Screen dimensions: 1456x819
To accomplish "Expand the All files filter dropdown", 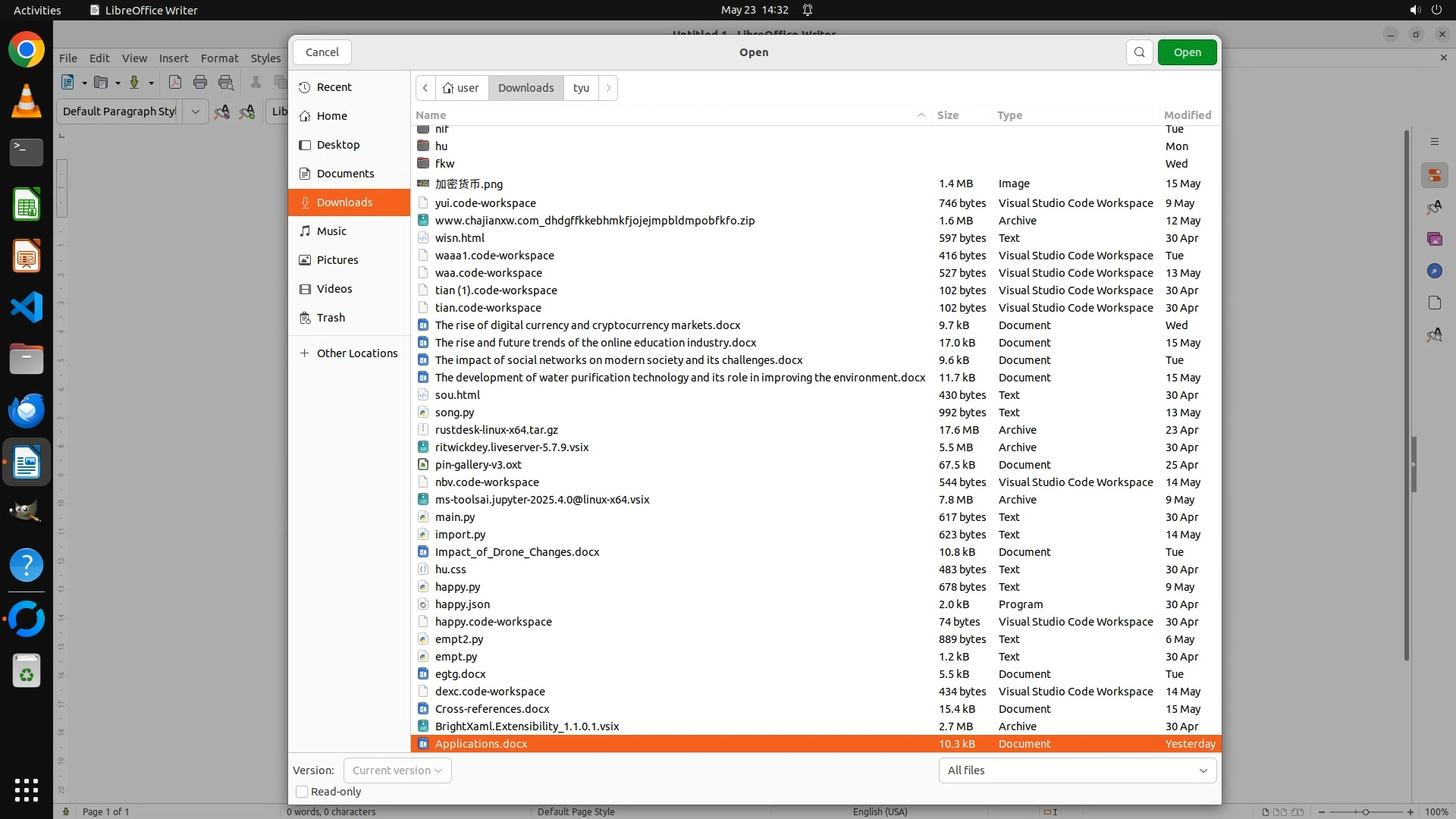I will point(1077,770).
